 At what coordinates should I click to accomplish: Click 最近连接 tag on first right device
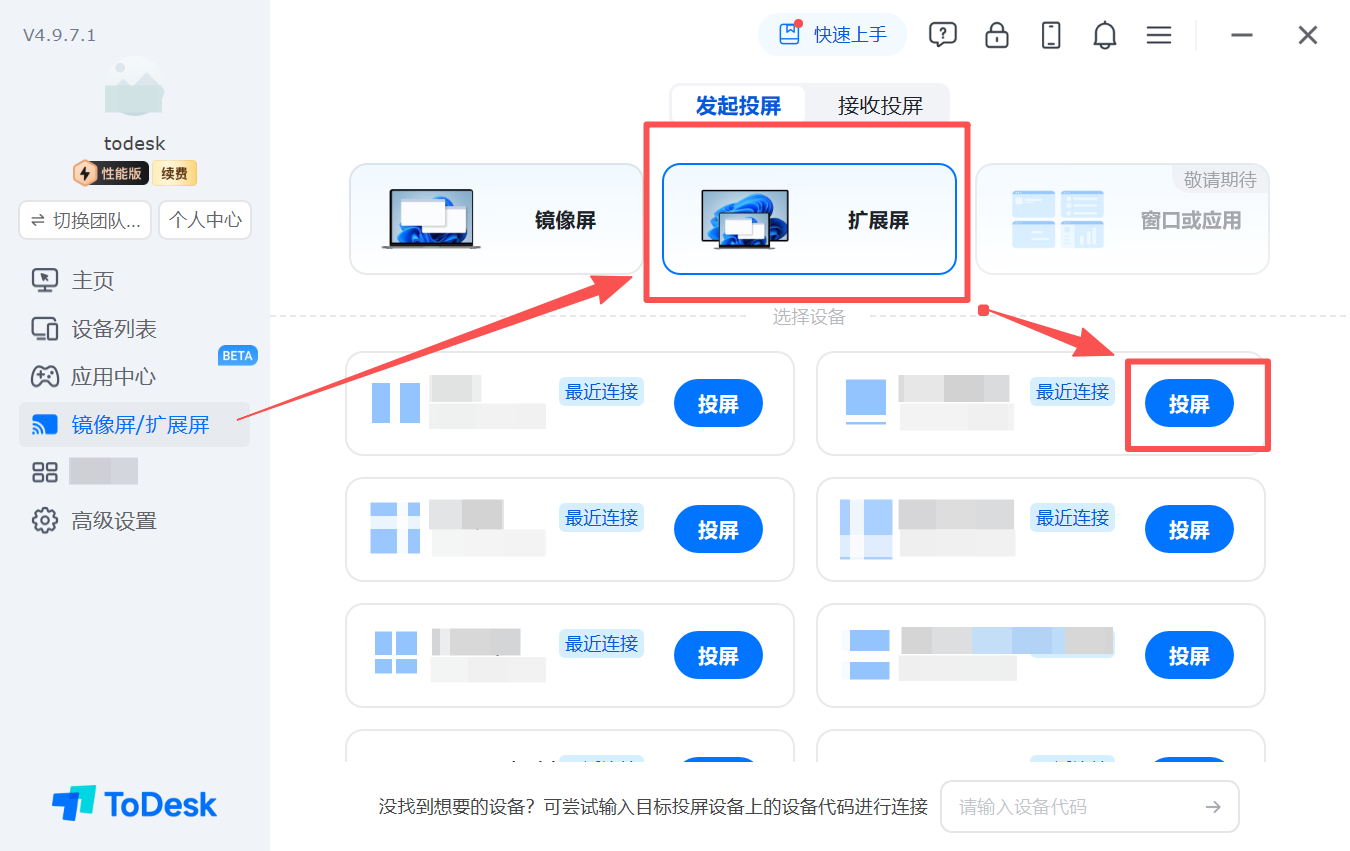pos(1072,392)
